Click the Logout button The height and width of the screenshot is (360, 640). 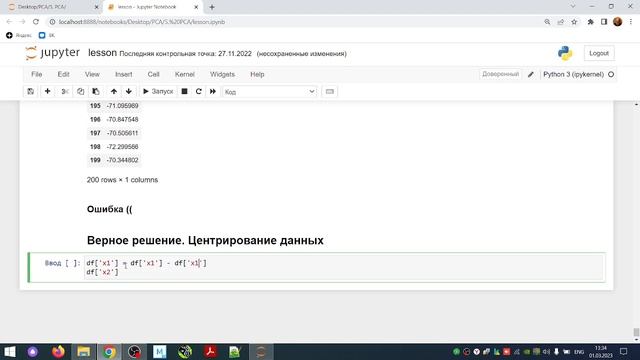click(x=599, y=53)
